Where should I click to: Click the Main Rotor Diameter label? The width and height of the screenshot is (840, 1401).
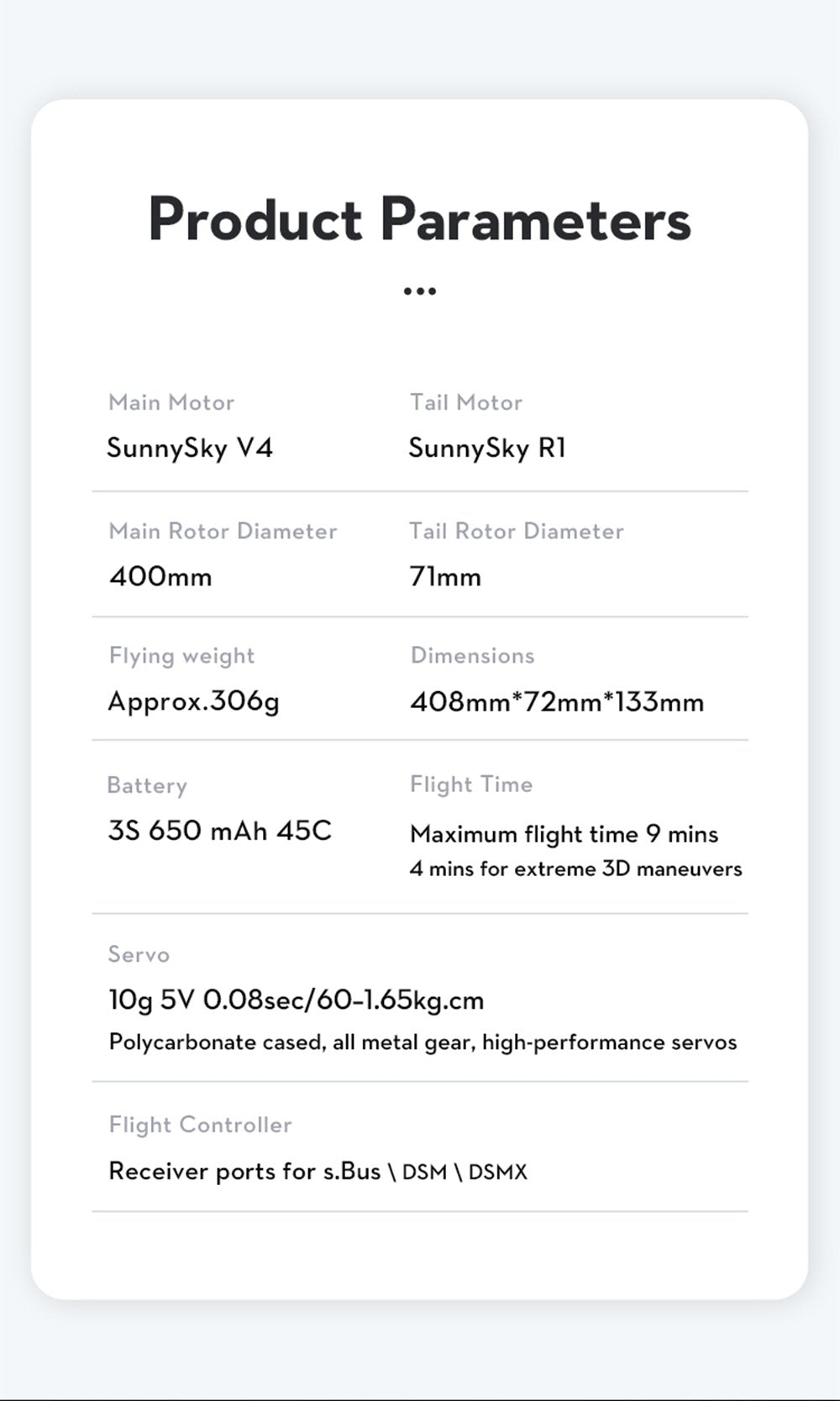pos(223,531)
